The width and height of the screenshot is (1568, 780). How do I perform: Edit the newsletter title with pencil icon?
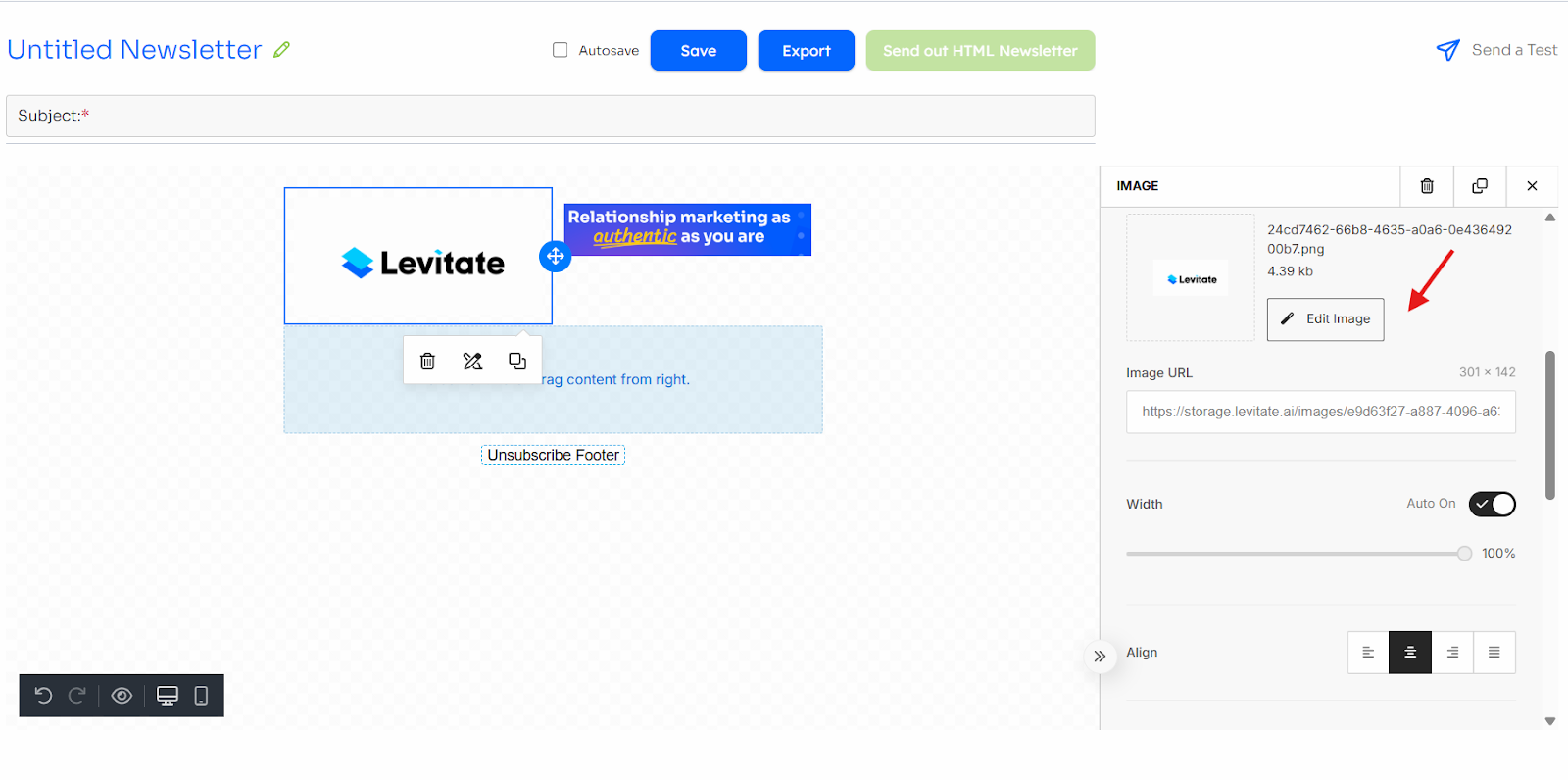[282, 49]
